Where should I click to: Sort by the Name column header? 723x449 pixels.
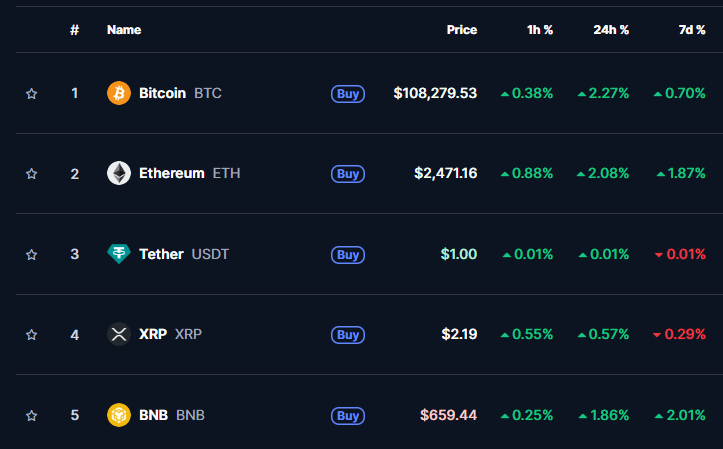point(124,30)
